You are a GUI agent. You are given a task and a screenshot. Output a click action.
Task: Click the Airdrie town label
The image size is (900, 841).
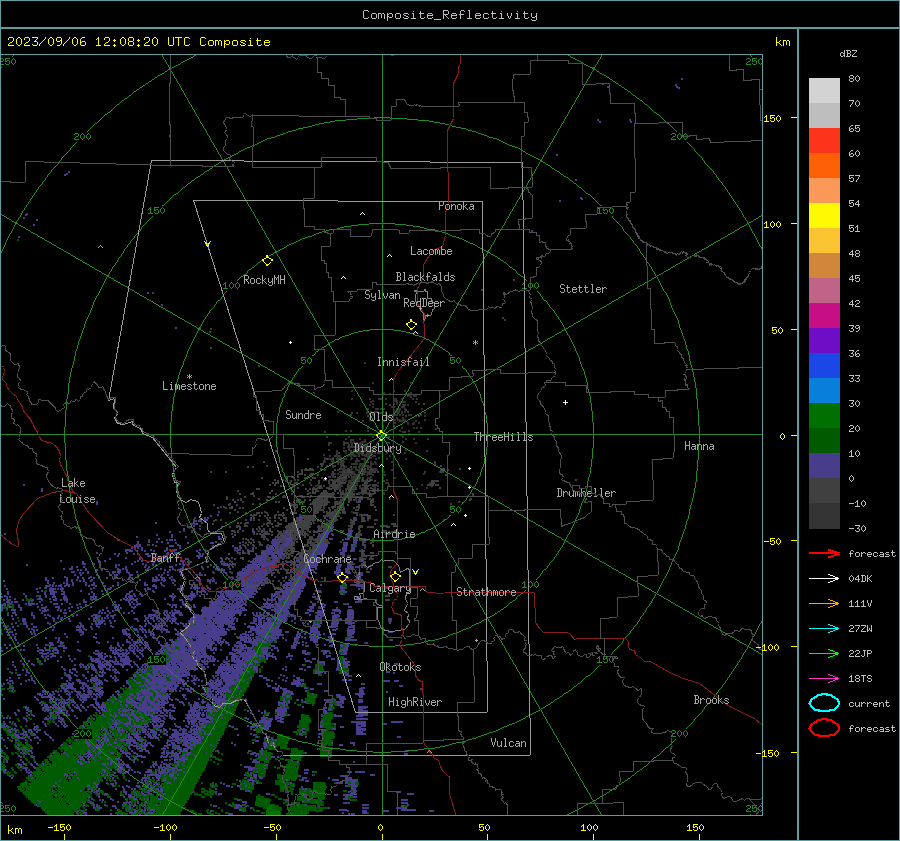click(394, 534)
